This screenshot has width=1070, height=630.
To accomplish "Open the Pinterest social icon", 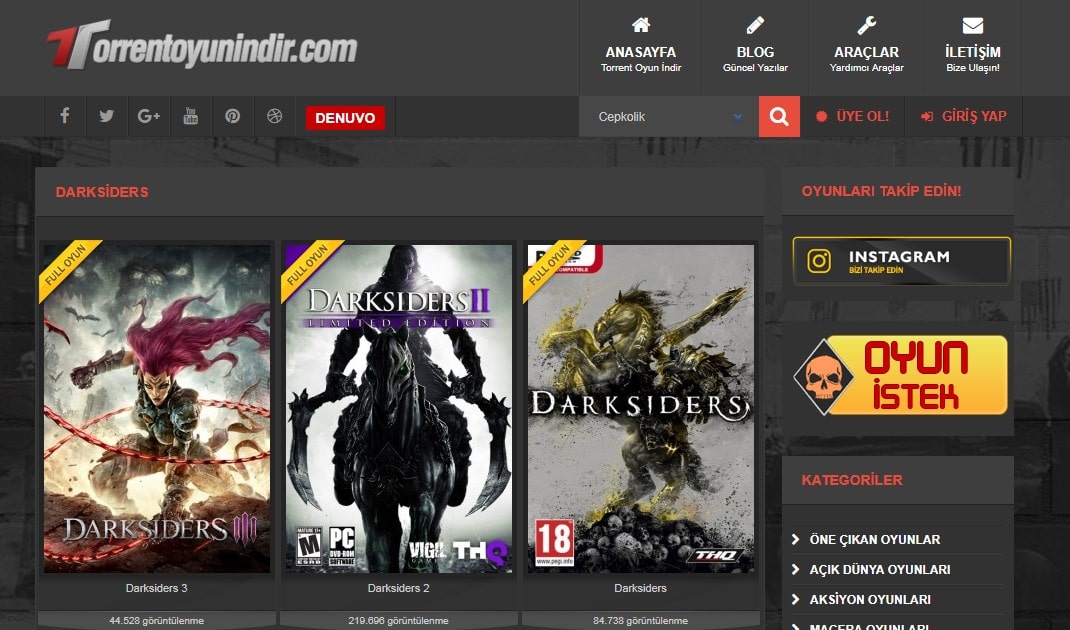I will click(233, 116).
